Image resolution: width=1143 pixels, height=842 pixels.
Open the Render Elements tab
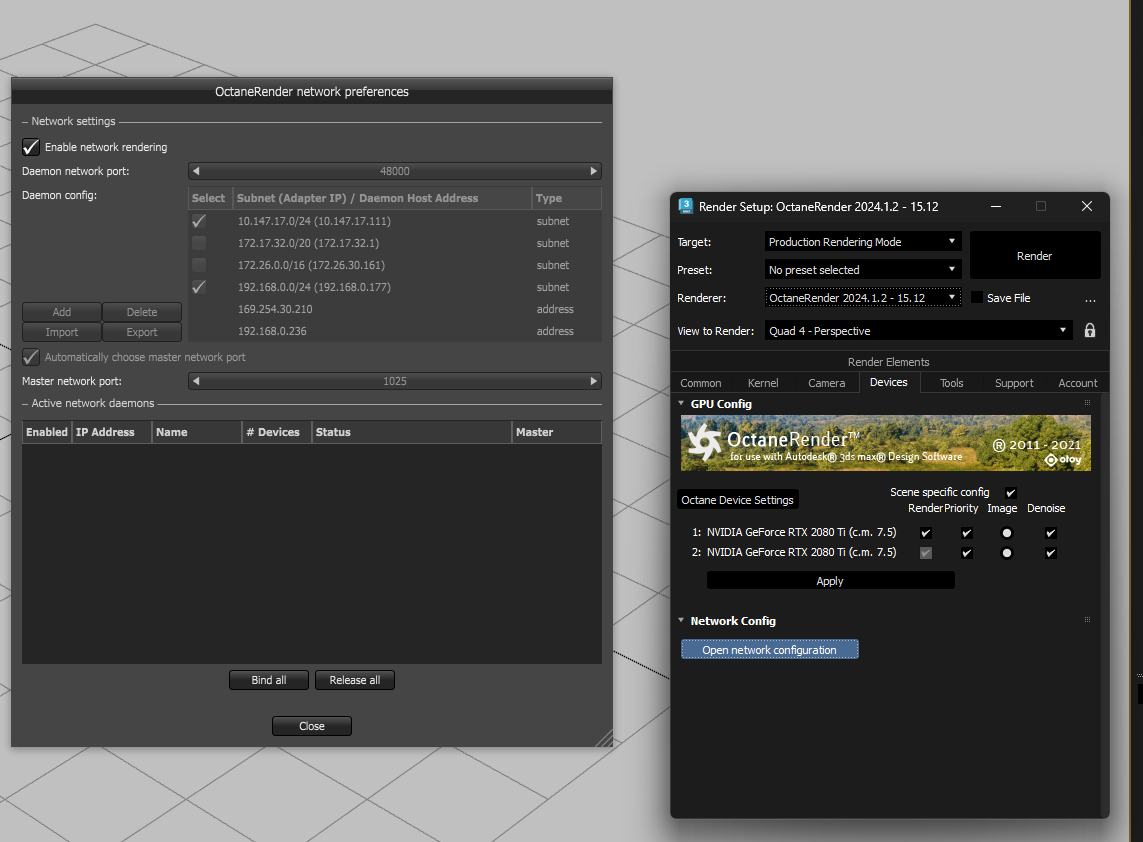[888, 362]
